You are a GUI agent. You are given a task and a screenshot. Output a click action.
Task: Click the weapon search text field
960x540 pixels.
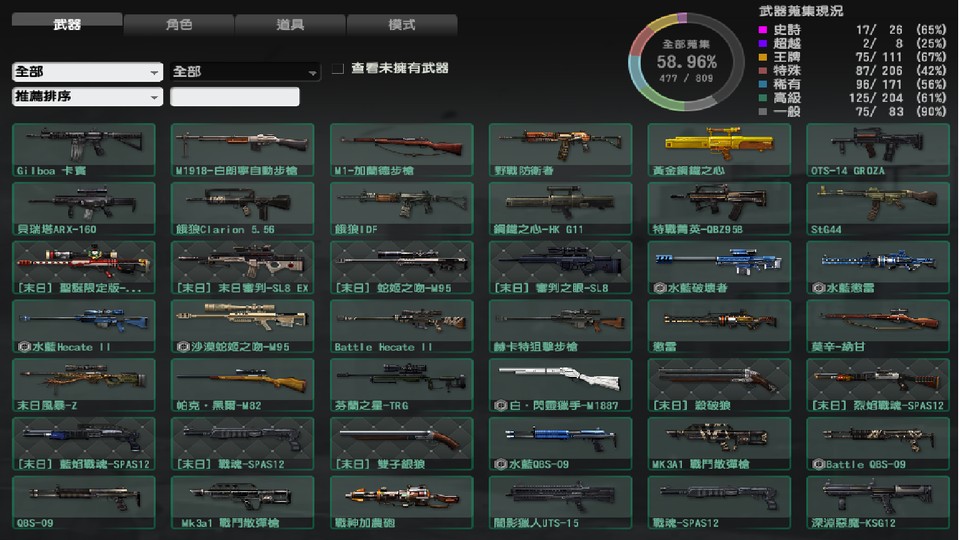235,97
